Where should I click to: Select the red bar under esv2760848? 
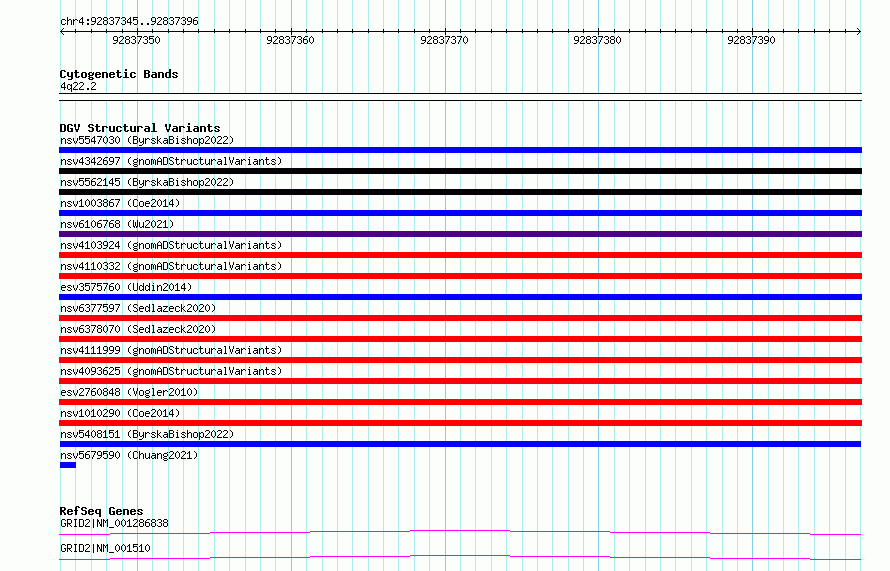[x=460, y=402]
